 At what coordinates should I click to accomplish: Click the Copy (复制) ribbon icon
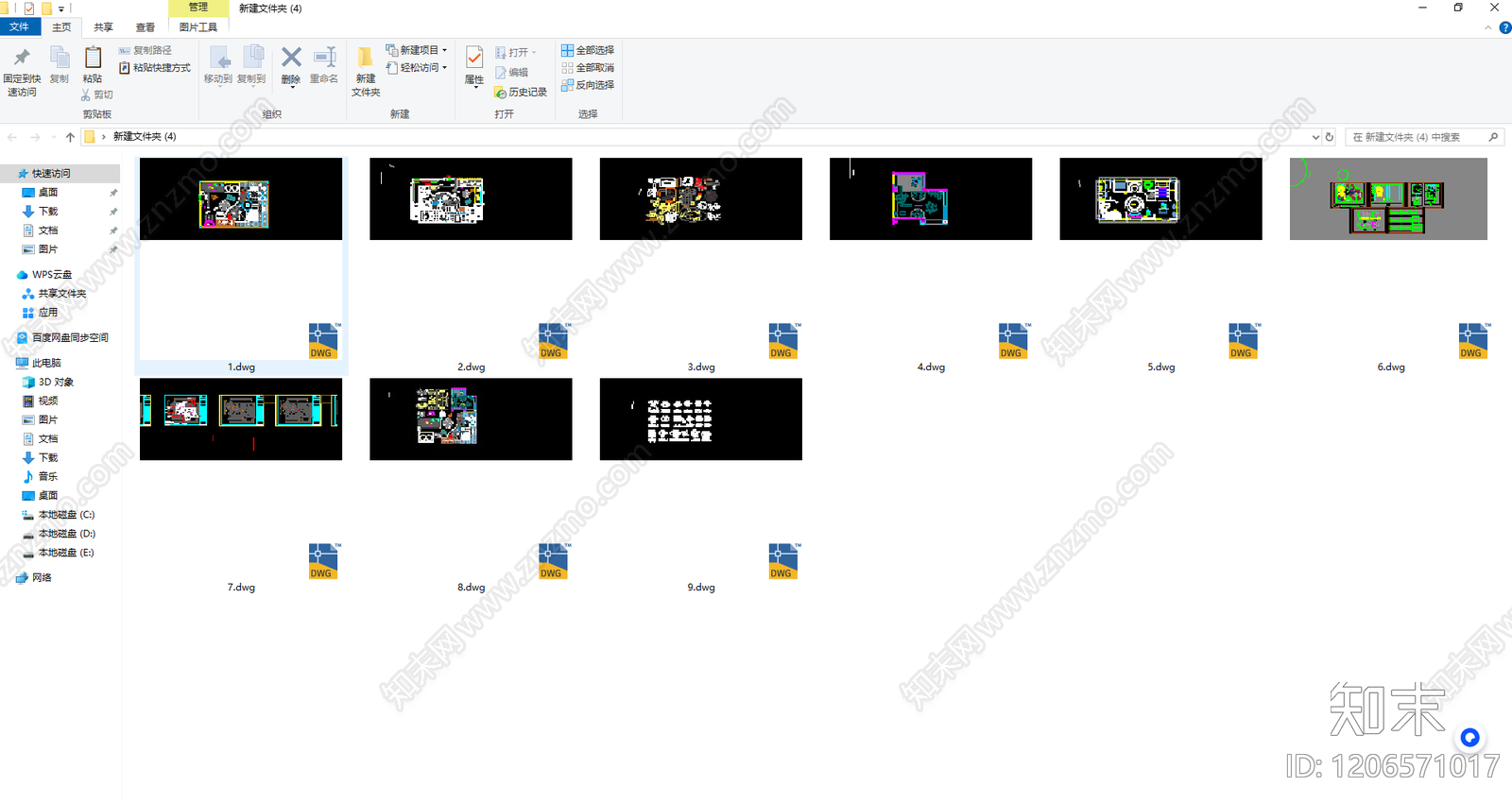[x=60, y=59]
